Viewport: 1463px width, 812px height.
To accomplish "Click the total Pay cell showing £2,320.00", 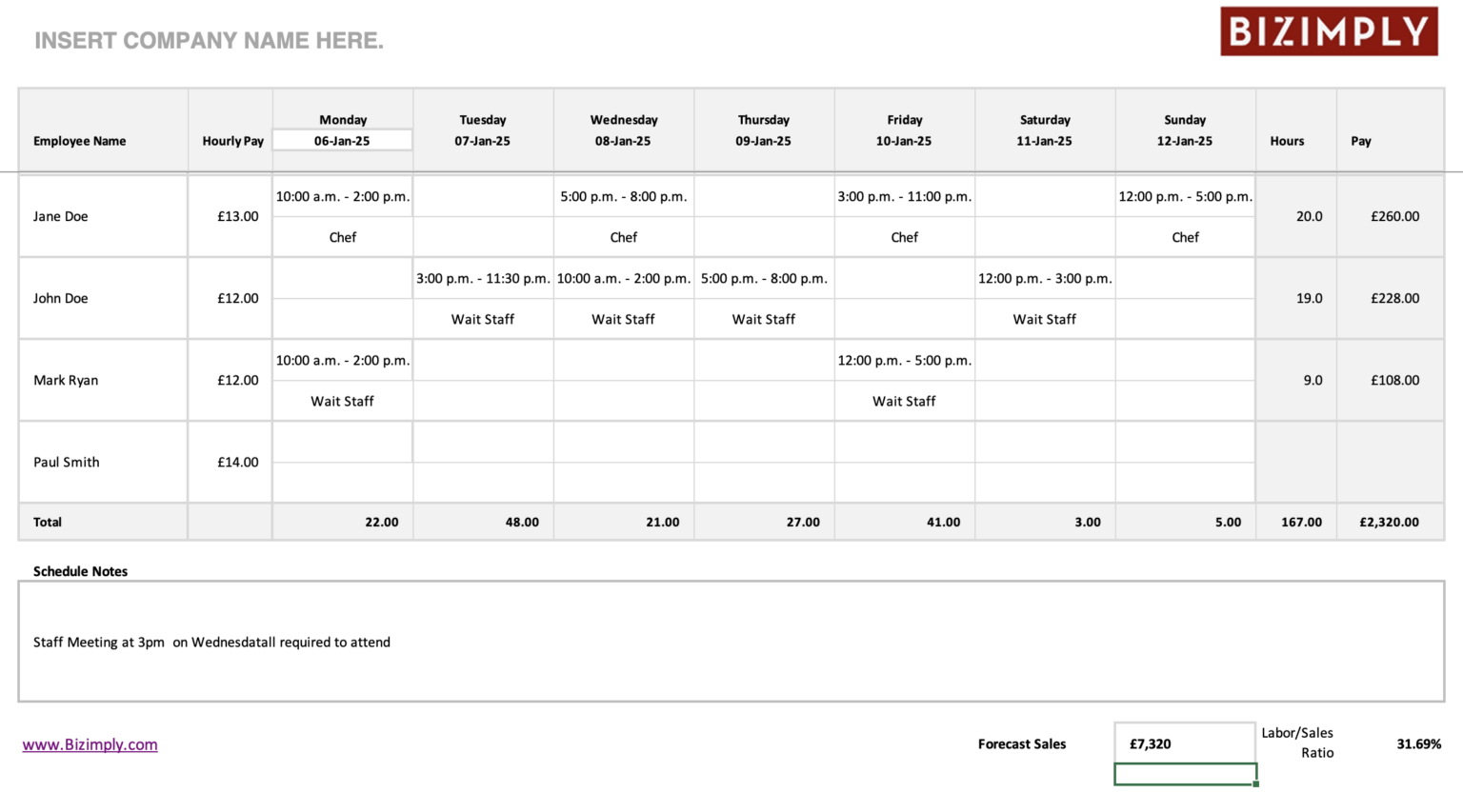I will [1389, 522].
